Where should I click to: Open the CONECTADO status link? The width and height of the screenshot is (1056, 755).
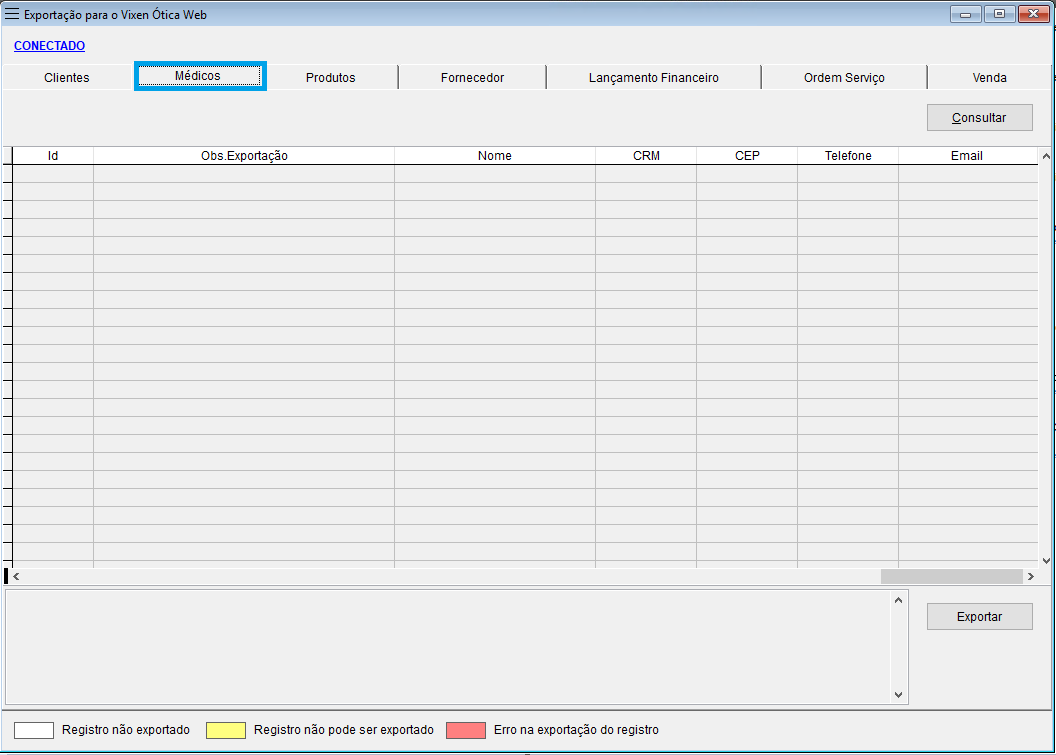(49, 46)
